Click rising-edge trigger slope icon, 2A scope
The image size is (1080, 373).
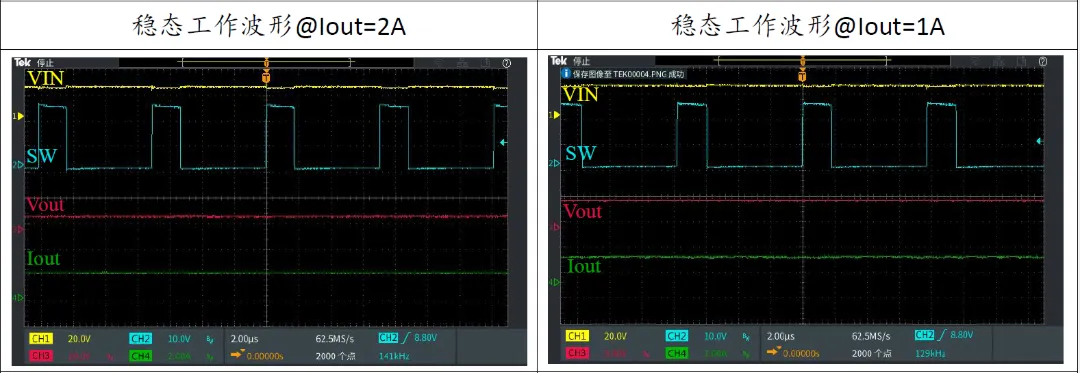(407, 338)
